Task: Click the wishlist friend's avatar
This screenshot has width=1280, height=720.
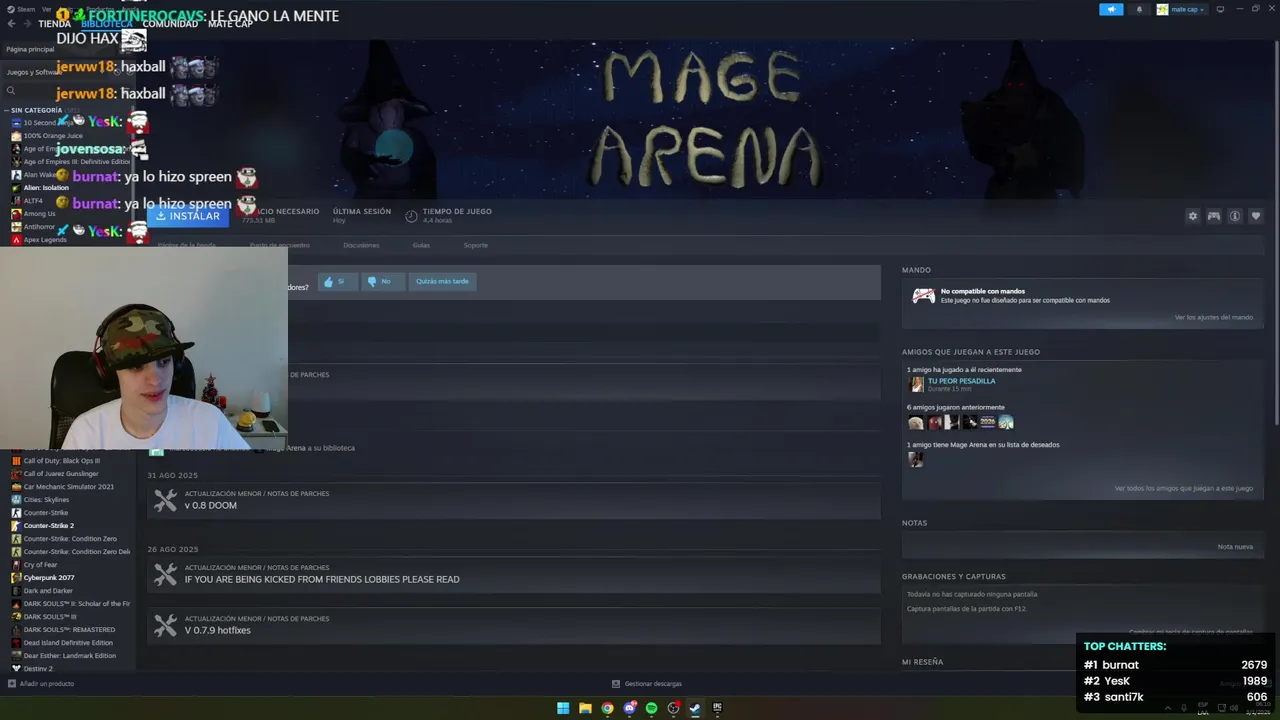Action: [x=916, y=459]
